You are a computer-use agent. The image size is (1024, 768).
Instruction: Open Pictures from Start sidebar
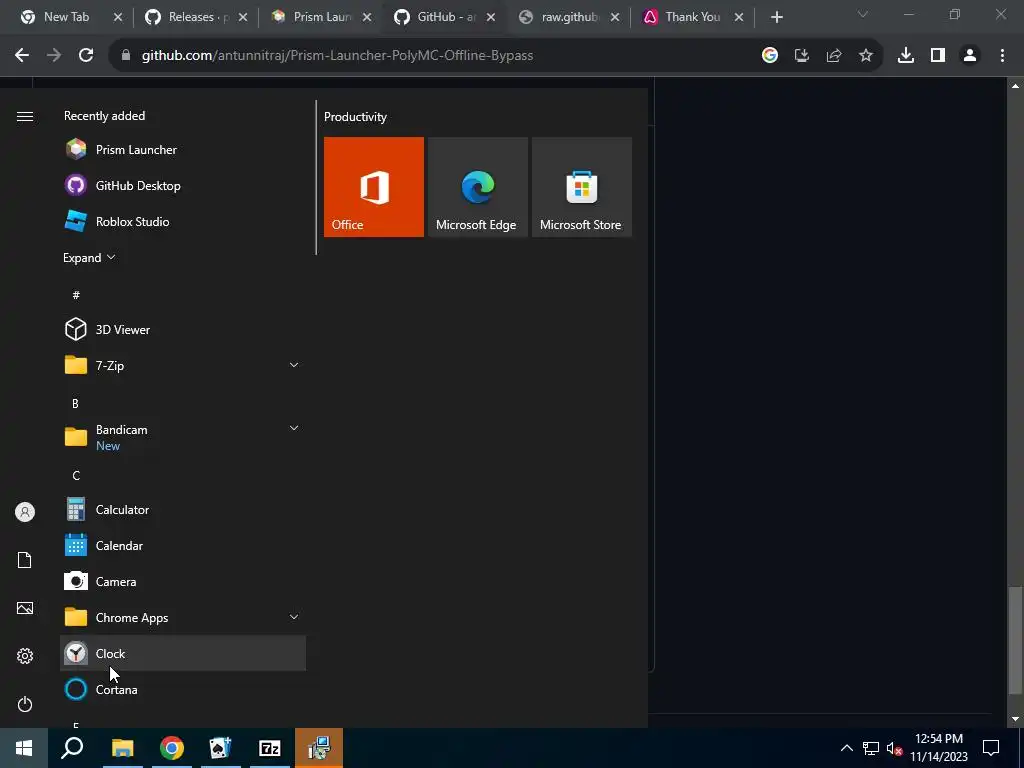tap(25, 608)
